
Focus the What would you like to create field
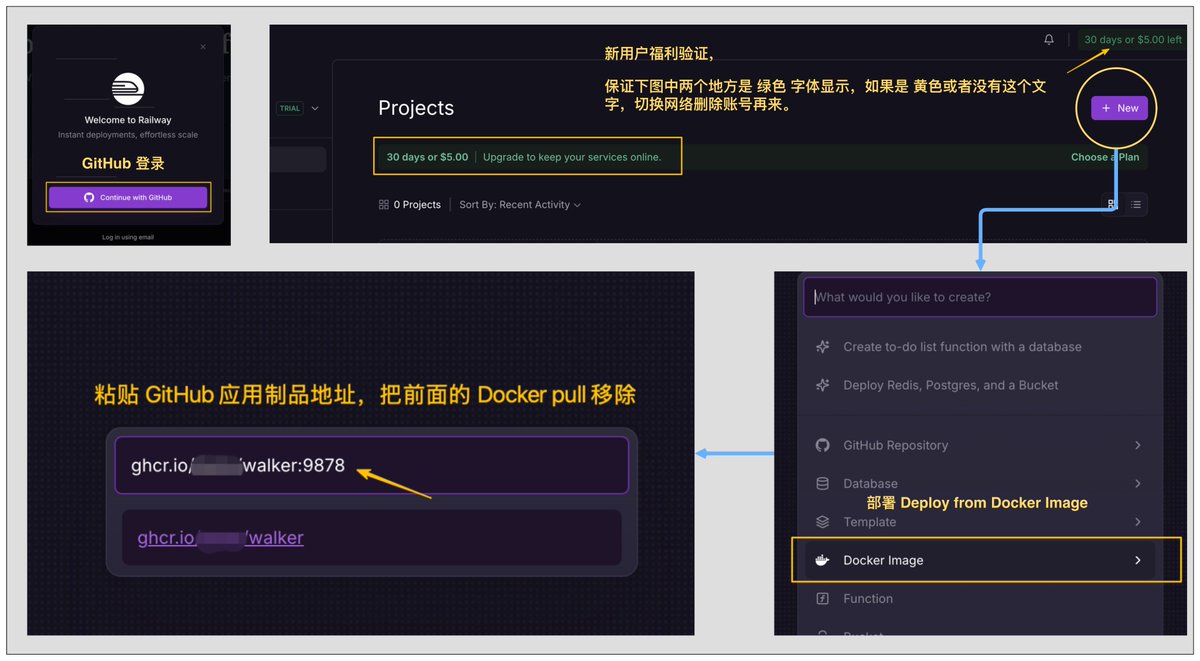click(980, 297)
